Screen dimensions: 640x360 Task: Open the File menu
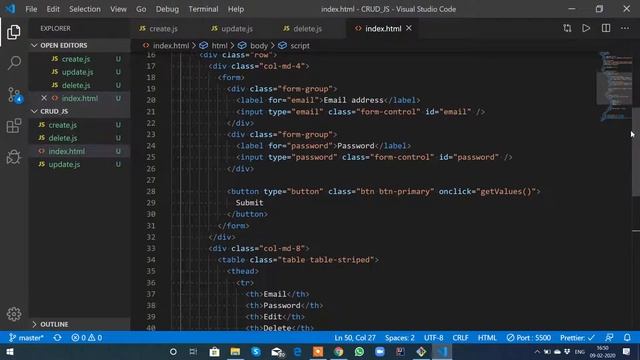pos(31,9)
